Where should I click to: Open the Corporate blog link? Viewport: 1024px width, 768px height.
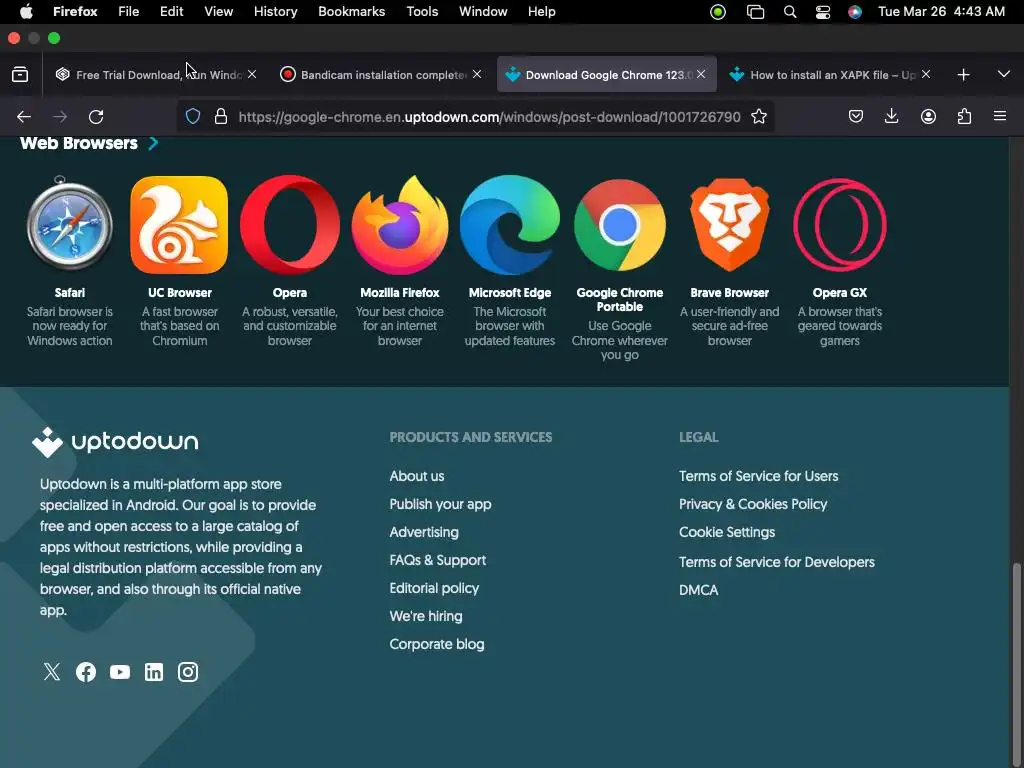[x=437, y=645]
